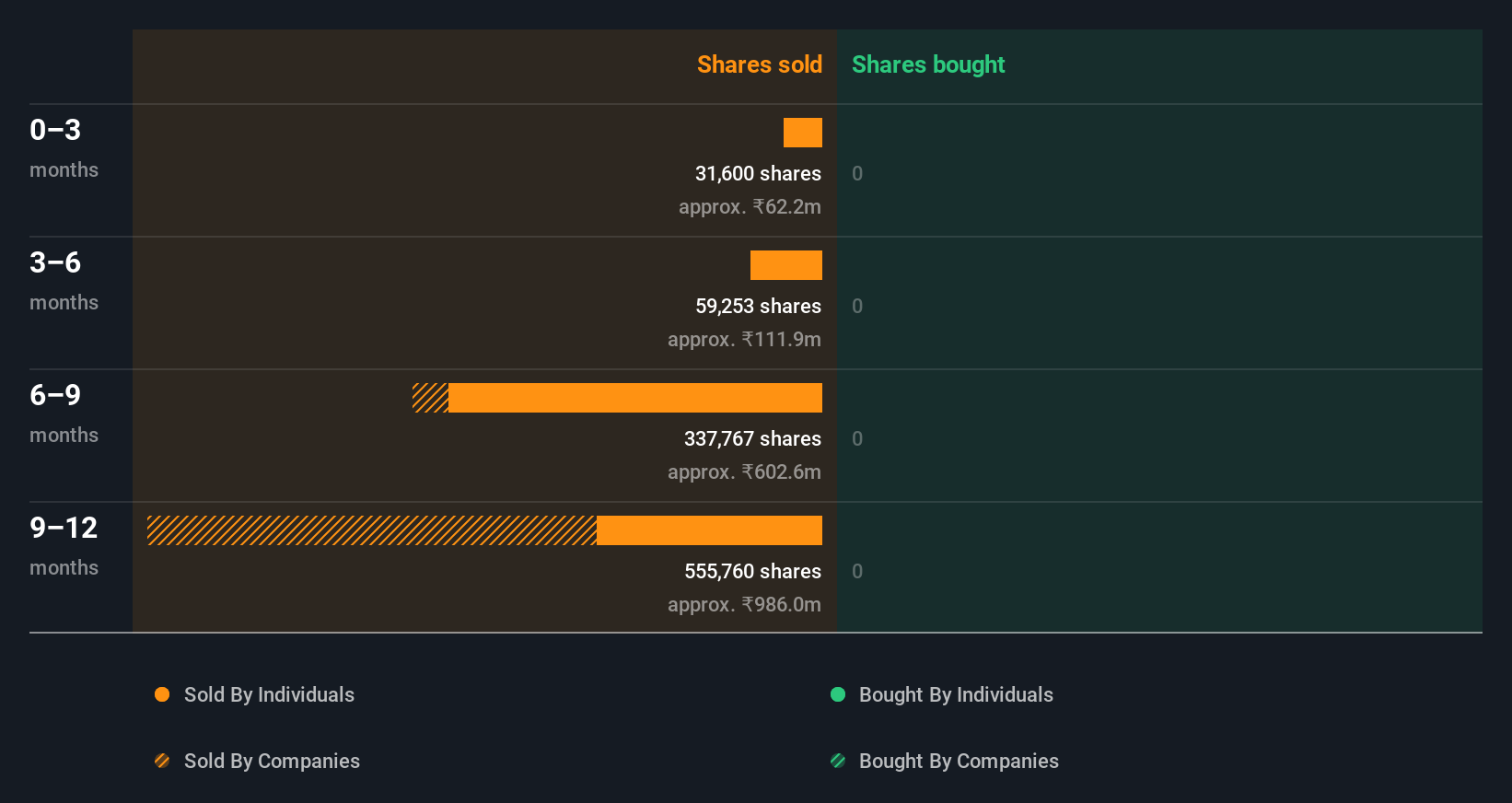Click the striped segment in 6–9 months row
1512x803 pixels.
click(x=430, y=398)
